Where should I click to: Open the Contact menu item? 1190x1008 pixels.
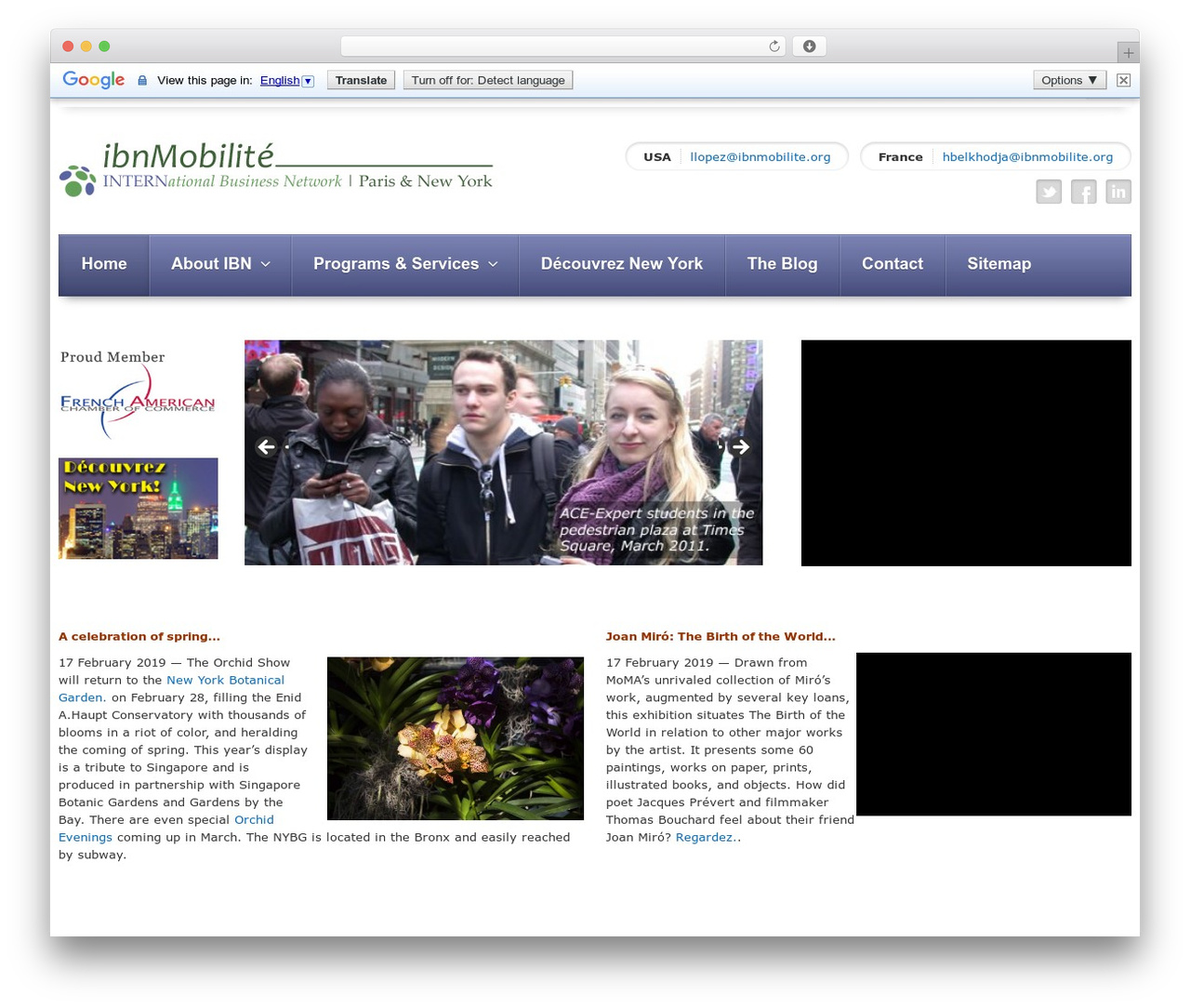(892, 264)
